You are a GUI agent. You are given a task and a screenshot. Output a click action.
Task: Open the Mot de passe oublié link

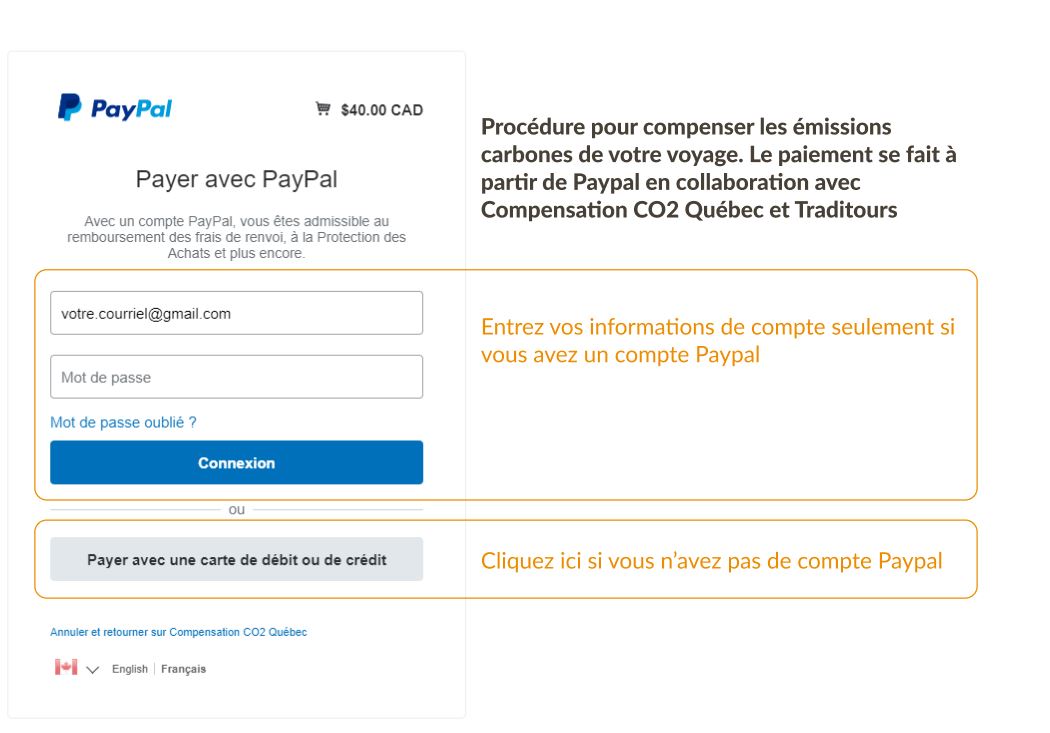coord(123,422)
